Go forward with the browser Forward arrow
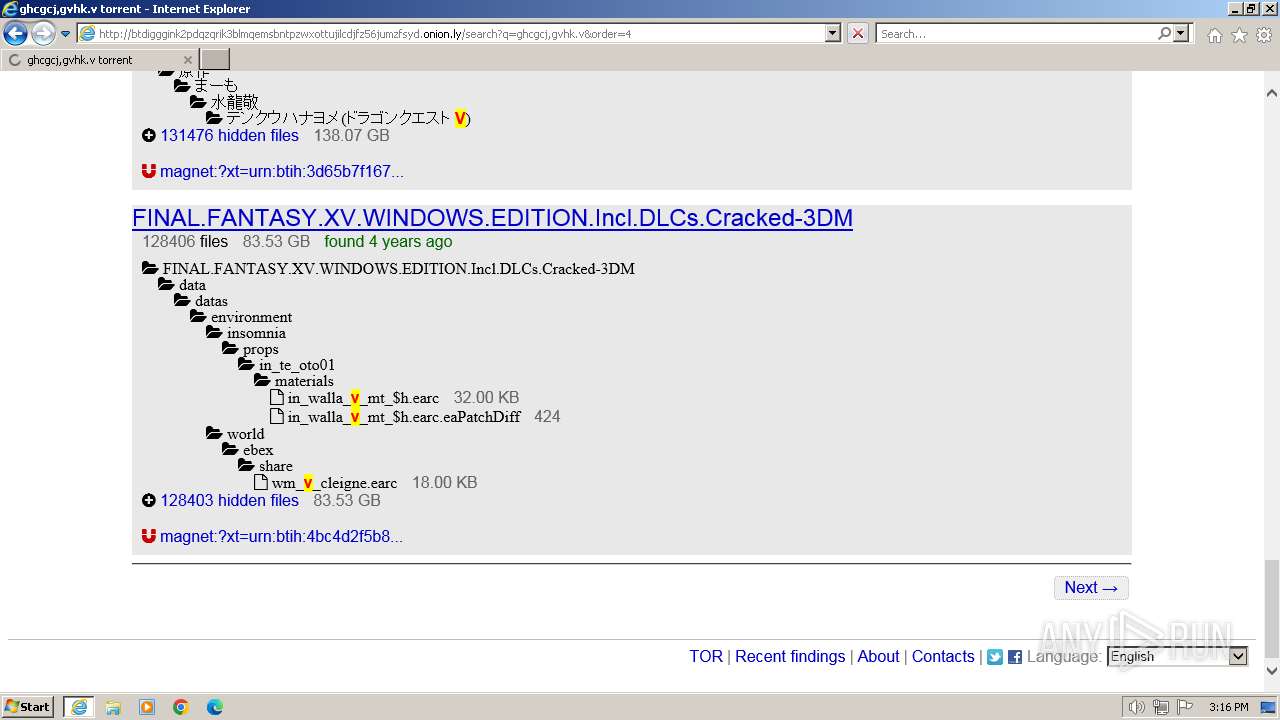The image size is (1280, 720). click(x=43, y=33)
